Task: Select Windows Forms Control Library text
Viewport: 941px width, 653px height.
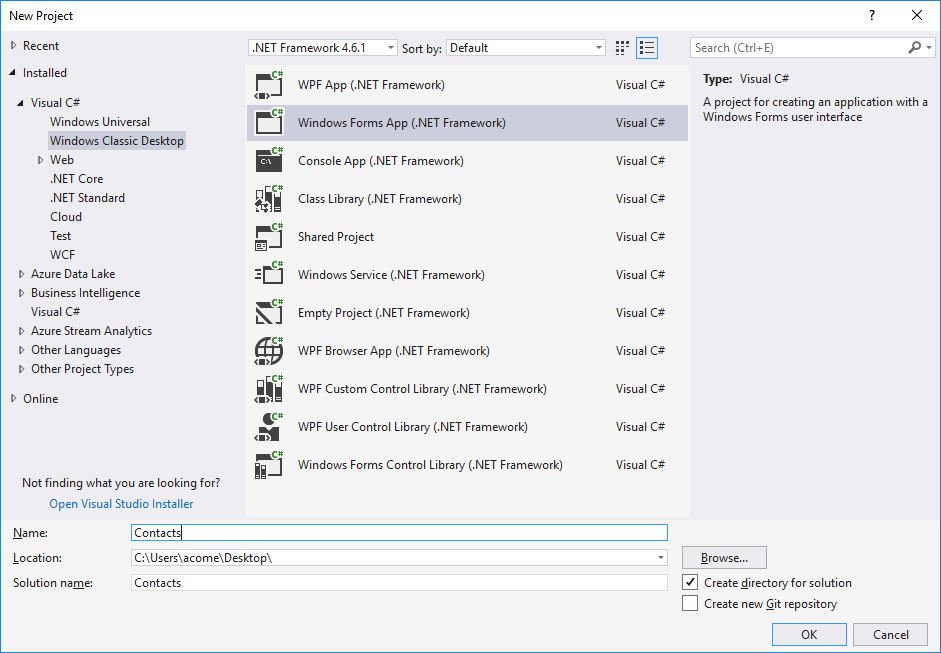Action: [x=430, y=465]
